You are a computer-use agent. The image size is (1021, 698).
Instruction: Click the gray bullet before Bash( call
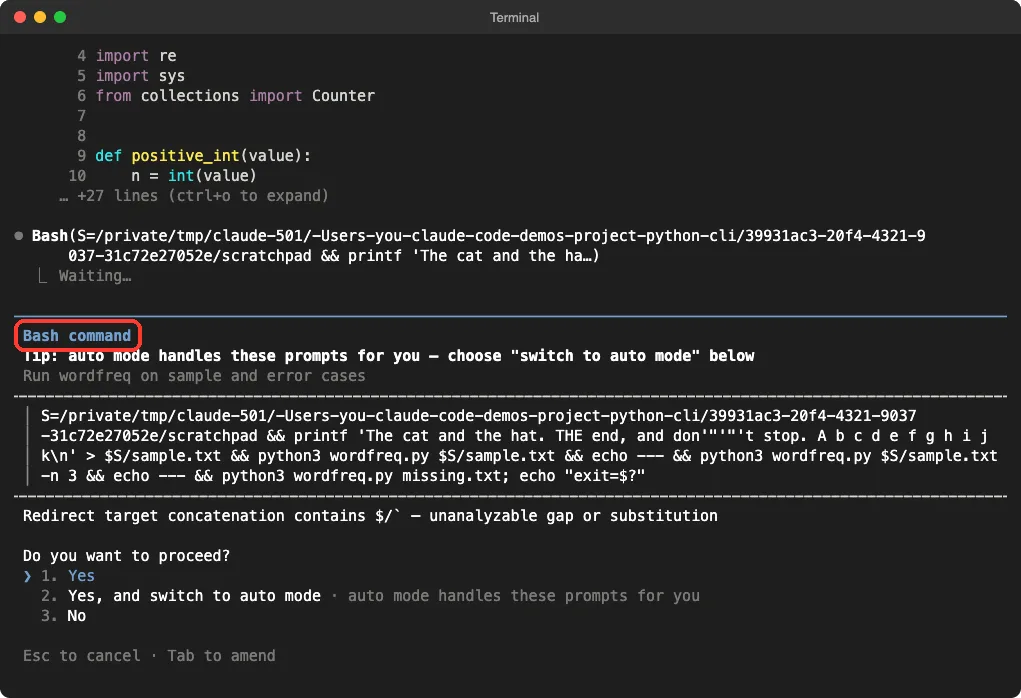coord(19,236)
